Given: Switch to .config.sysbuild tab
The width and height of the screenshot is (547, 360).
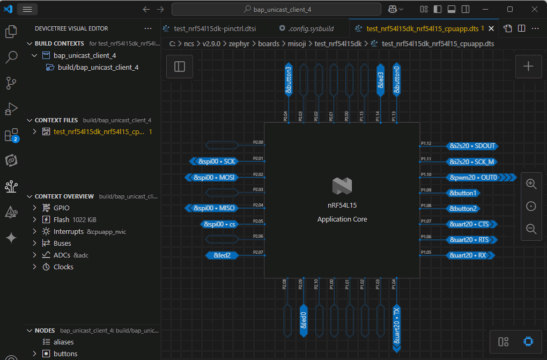Looking at the screenshot, I should click(x=310, y=29).
